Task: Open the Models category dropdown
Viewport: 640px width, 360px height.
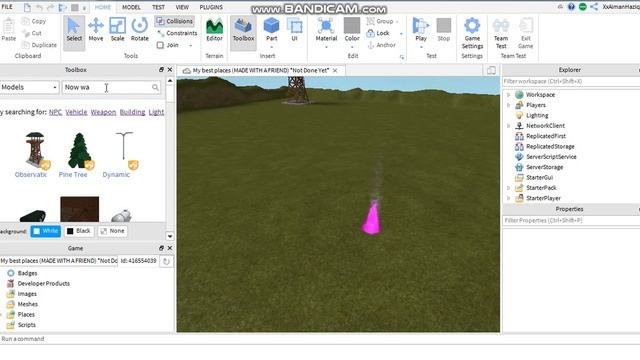Action: [x=29, y=87]
